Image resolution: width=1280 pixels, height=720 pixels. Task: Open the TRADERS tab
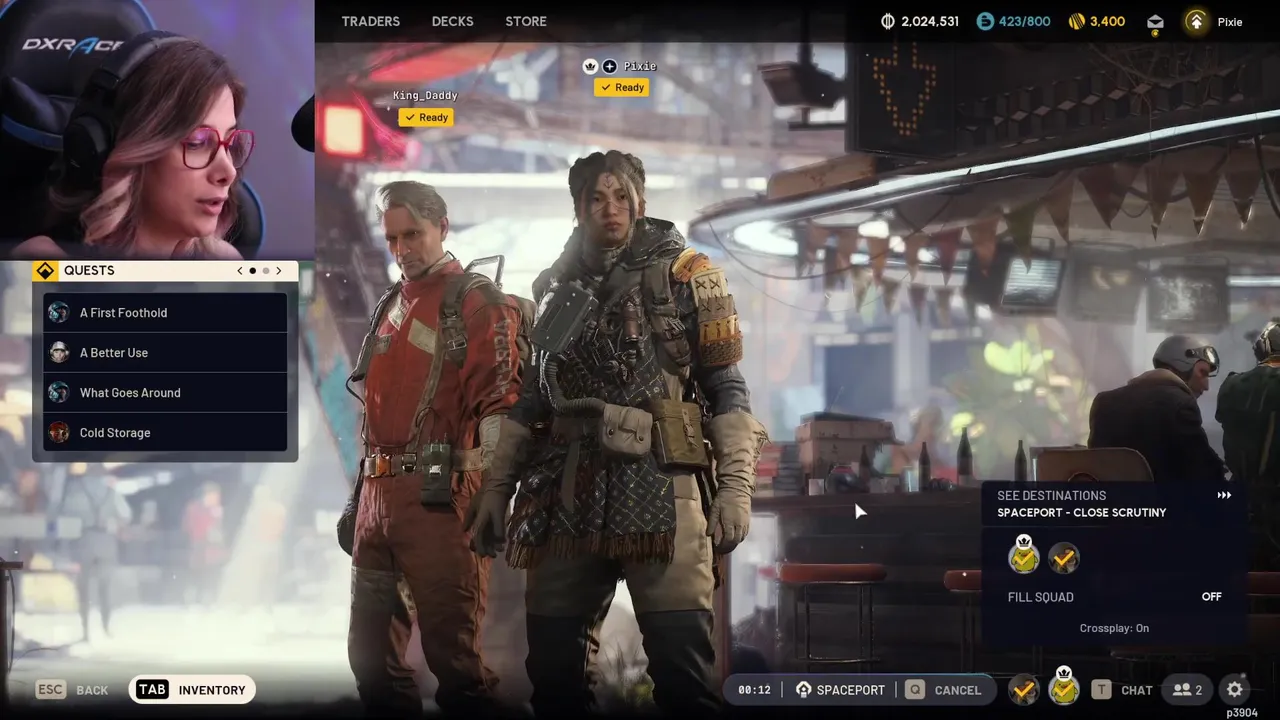(x=370, y=21)
